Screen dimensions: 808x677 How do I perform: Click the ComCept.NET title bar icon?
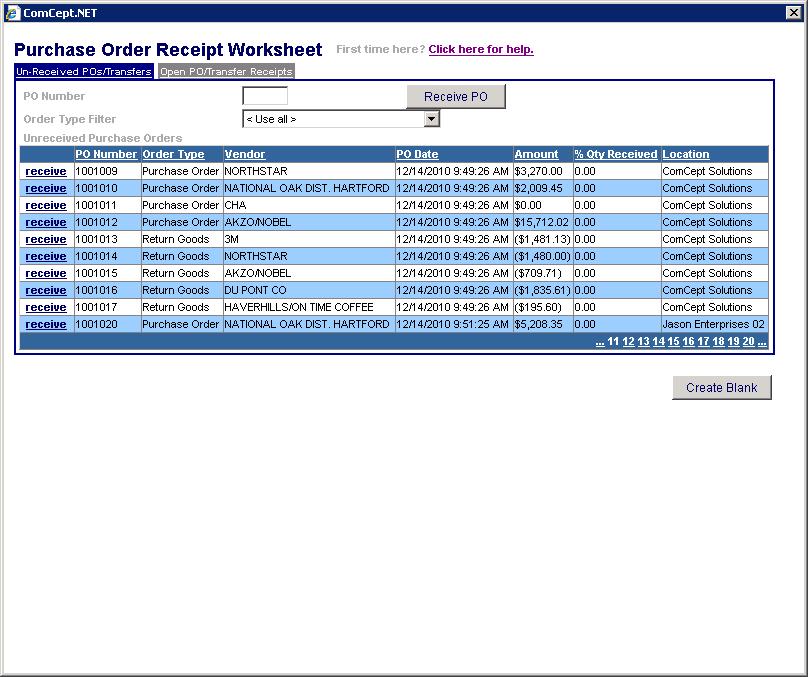12,13
